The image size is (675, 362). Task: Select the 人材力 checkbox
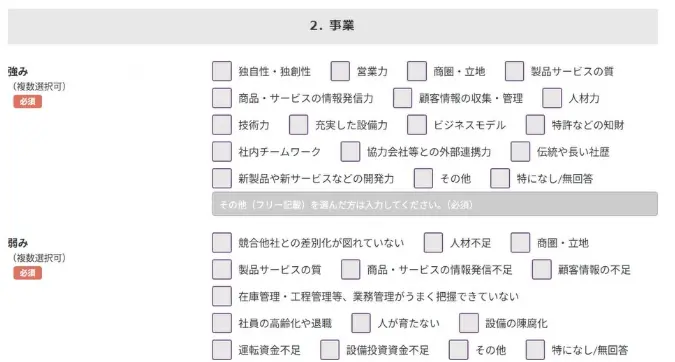pyautogui.click(x=552, y=98)
